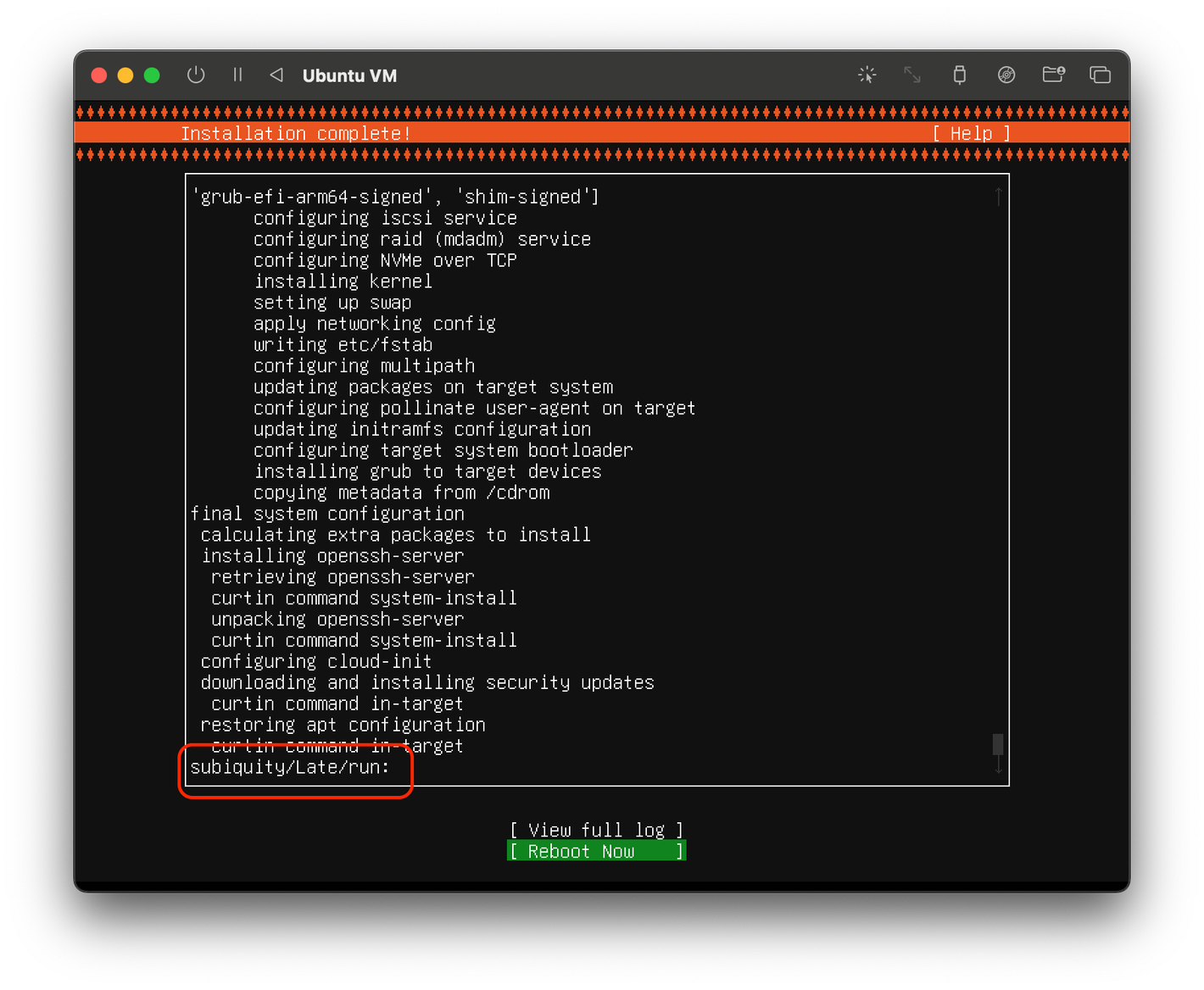
Task: Close the Ubuntu VM window
Action: (x=98, y=75)
